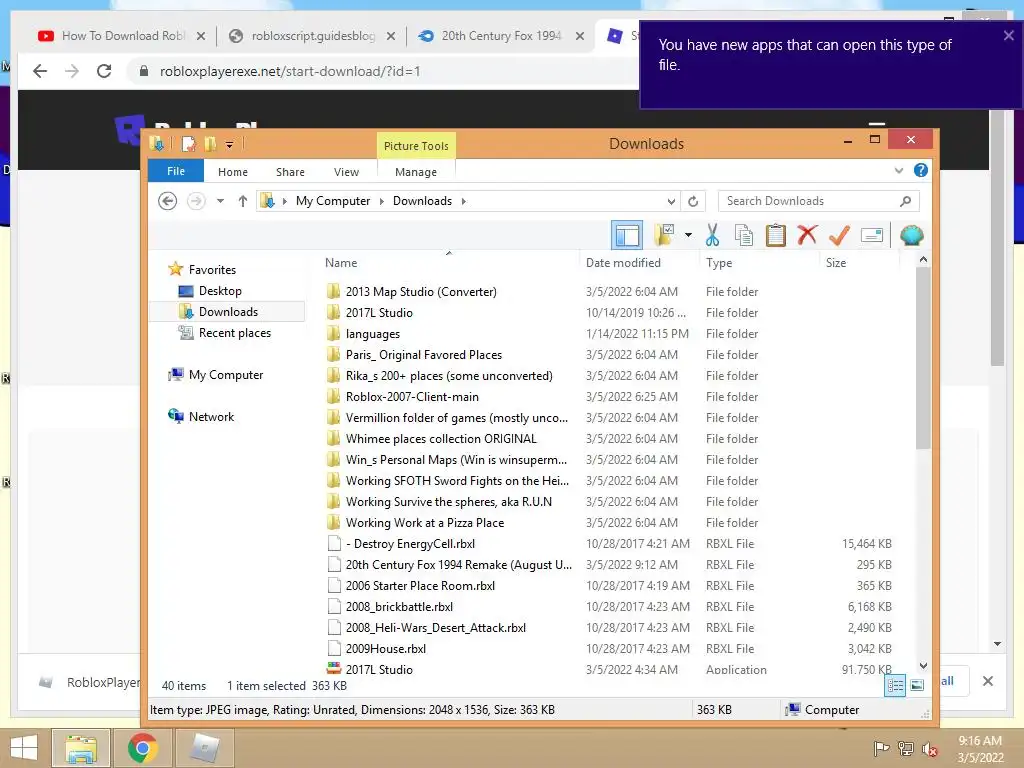Open recent locations dropdown arrow
The height and width of the screenshot is (768, 1024).
tap(220, 201)
